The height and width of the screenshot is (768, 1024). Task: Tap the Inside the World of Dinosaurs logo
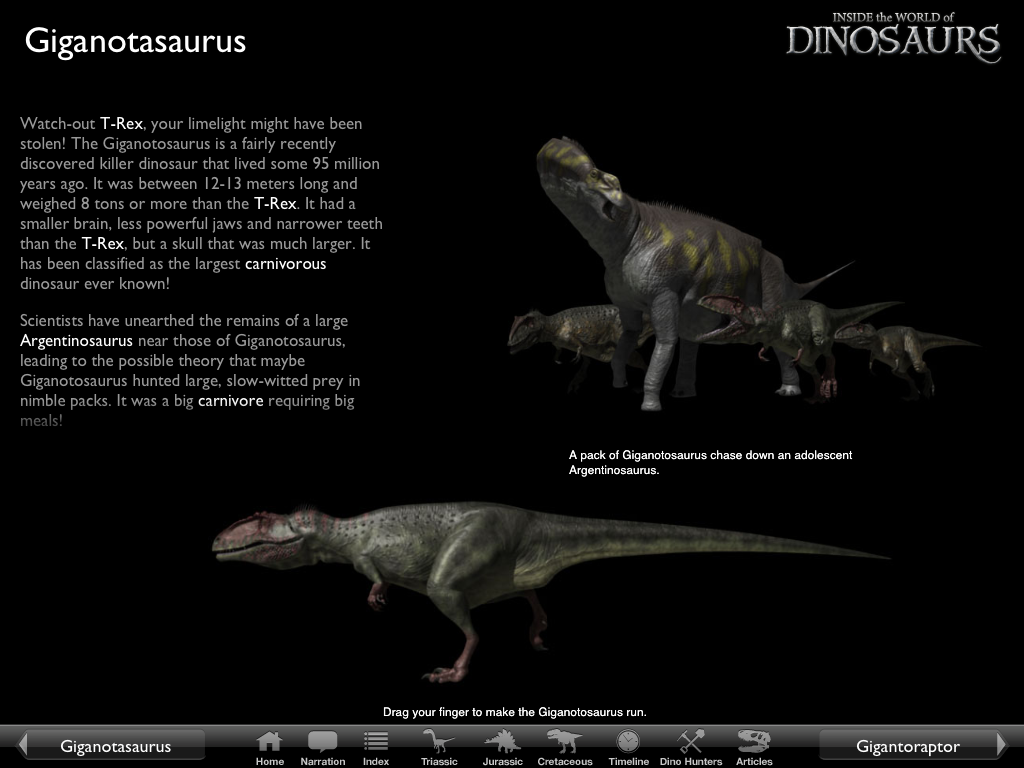pos(893,37)
